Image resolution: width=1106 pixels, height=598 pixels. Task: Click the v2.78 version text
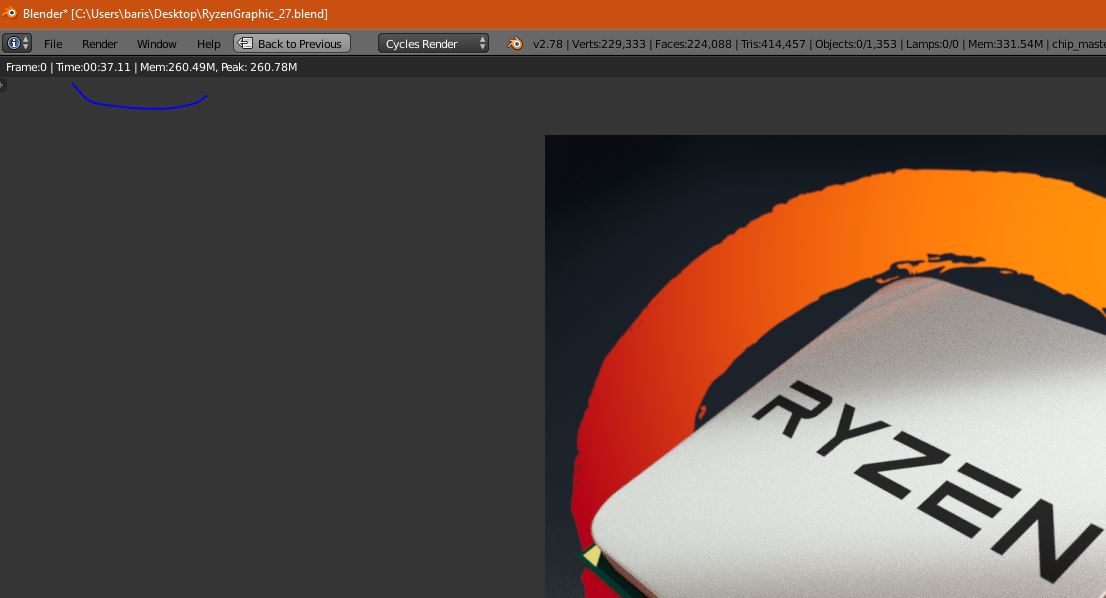pos(547,44)
